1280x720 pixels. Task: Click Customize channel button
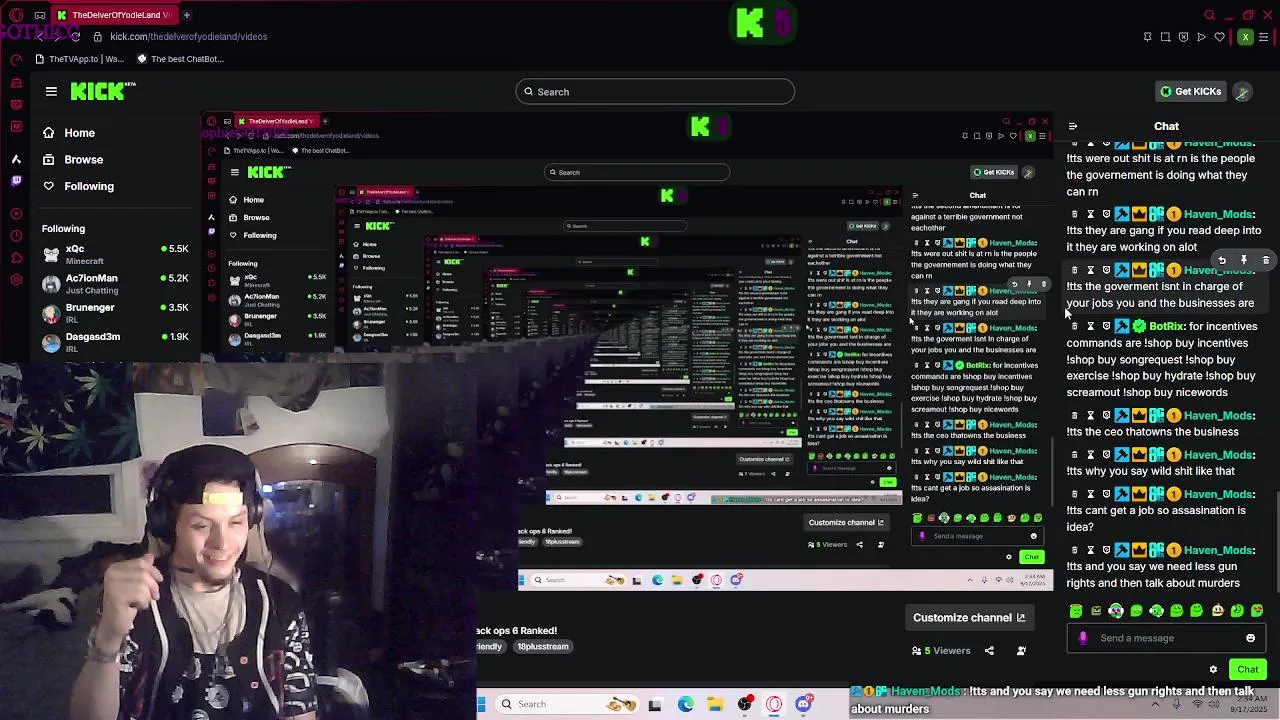[969, 618]
